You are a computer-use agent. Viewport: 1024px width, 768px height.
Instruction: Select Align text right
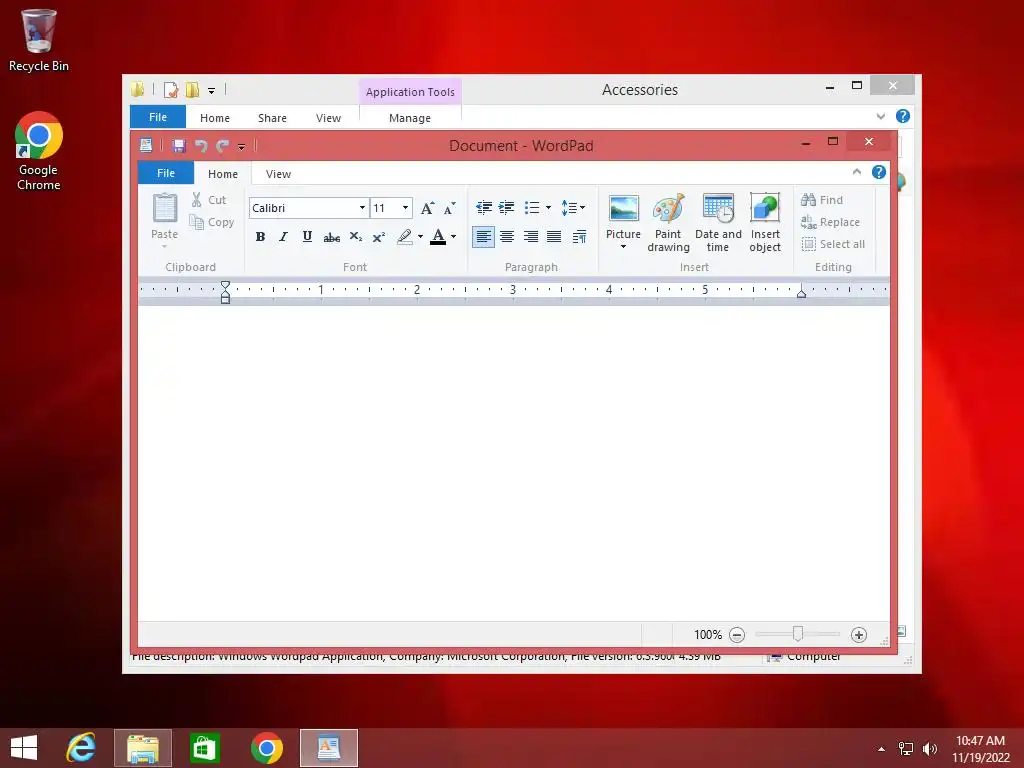tap(531, 236)
